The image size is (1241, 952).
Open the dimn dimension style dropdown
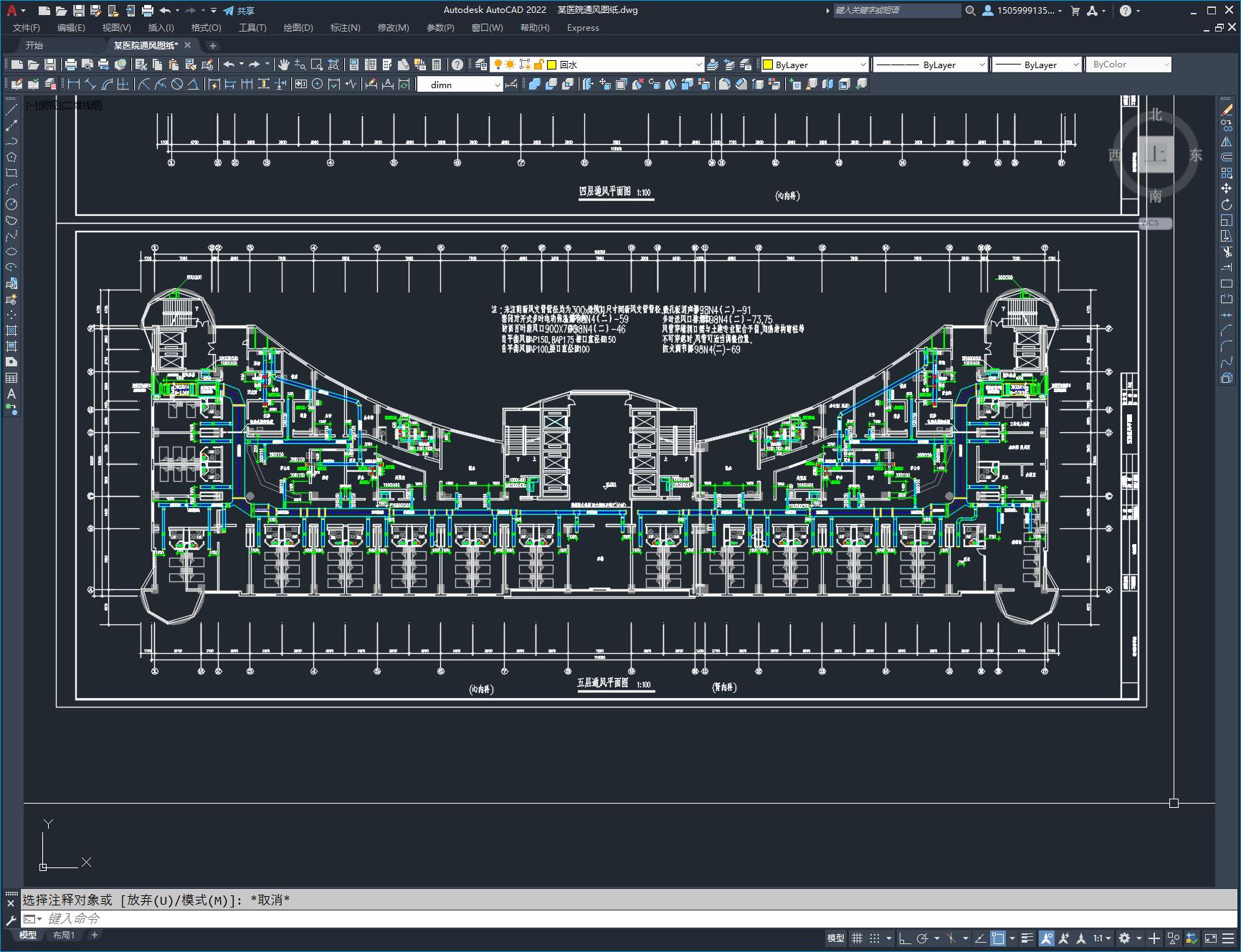click(460, 85)
